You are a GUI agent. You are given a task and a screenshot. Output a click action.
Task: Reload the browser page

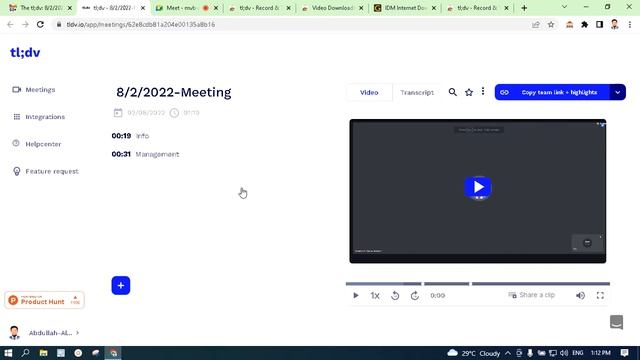pos(40,24)
